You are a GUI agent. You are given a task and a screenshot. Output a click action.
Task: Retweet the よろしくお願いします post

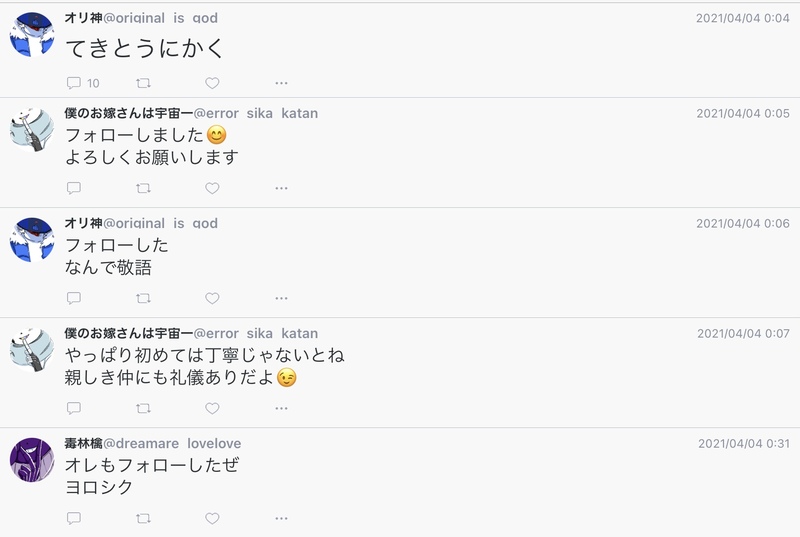[x=143, y=188]
